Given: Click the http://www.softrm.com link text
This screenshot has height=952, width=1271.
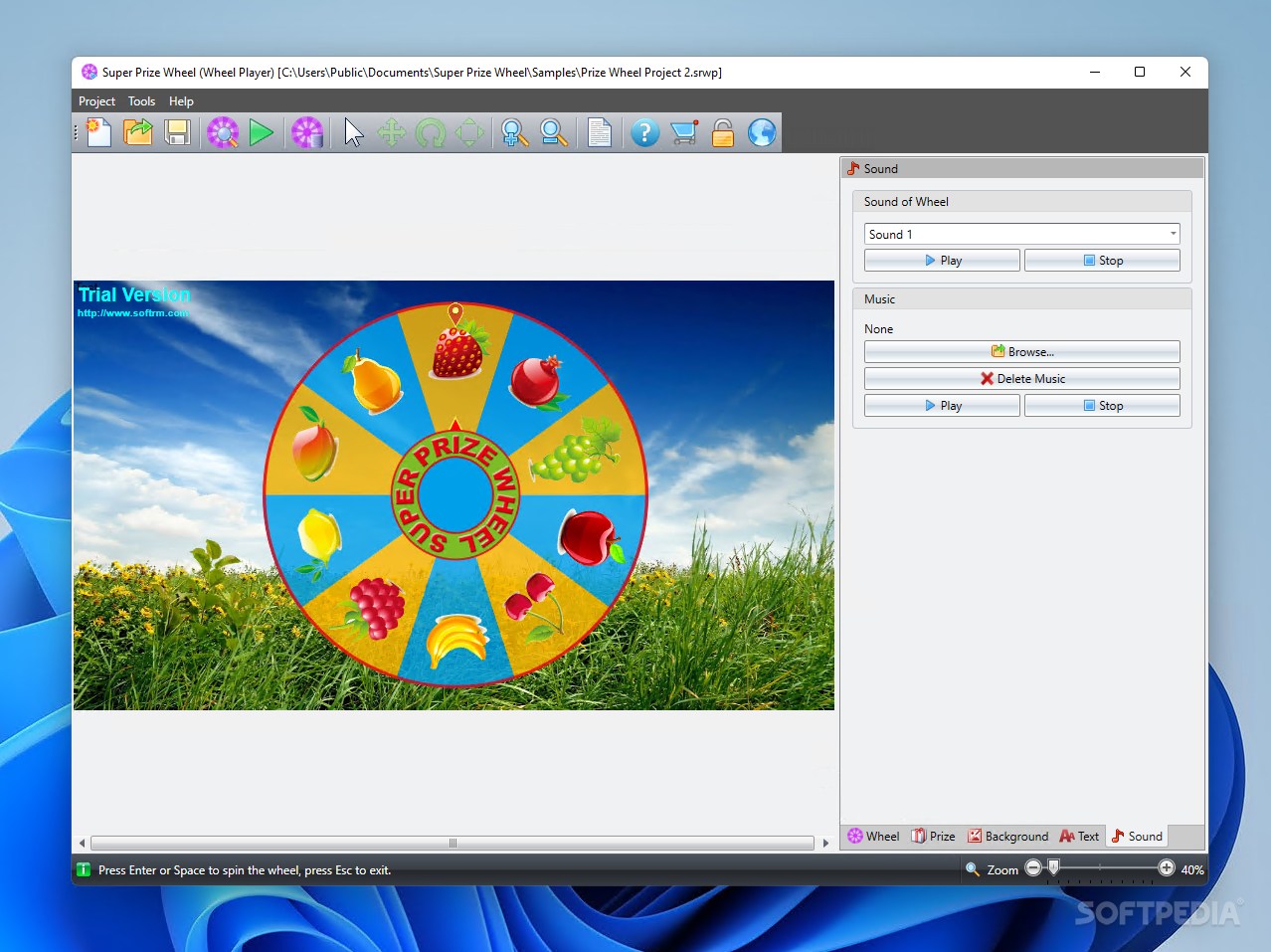Looking at the screenshot, I should pos(133,313).
